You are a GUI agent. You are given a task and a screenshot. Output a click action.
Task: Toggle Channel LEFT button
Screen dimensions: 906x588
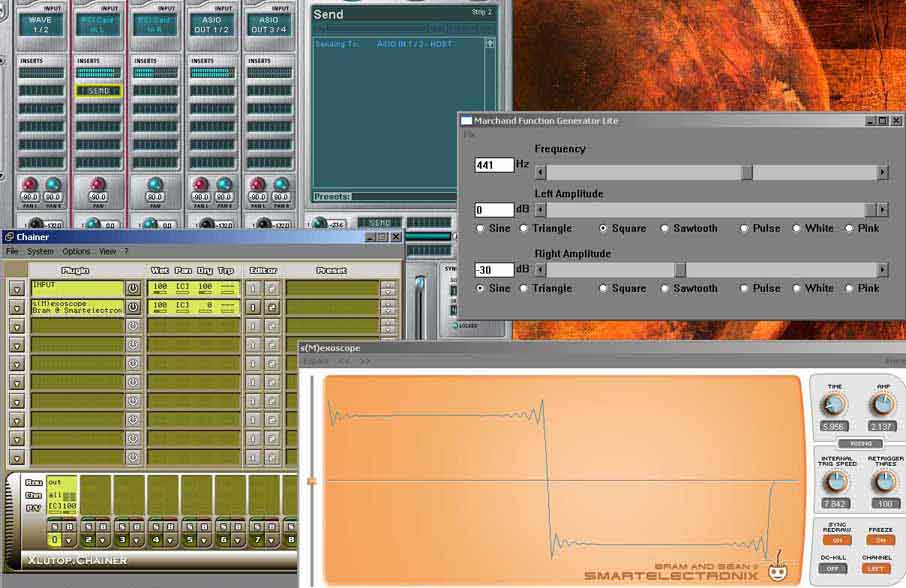click(x=876, y=568)
